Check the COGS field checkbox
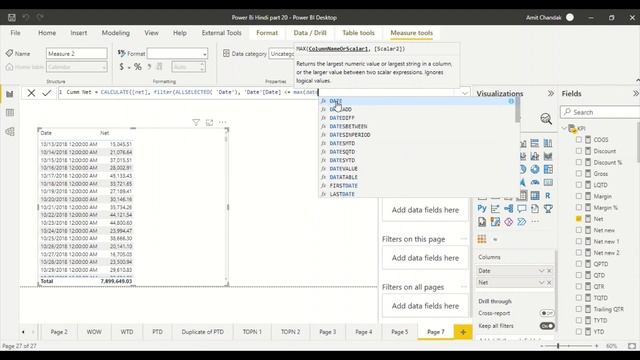Screen dimensions: 640x360 579,140
